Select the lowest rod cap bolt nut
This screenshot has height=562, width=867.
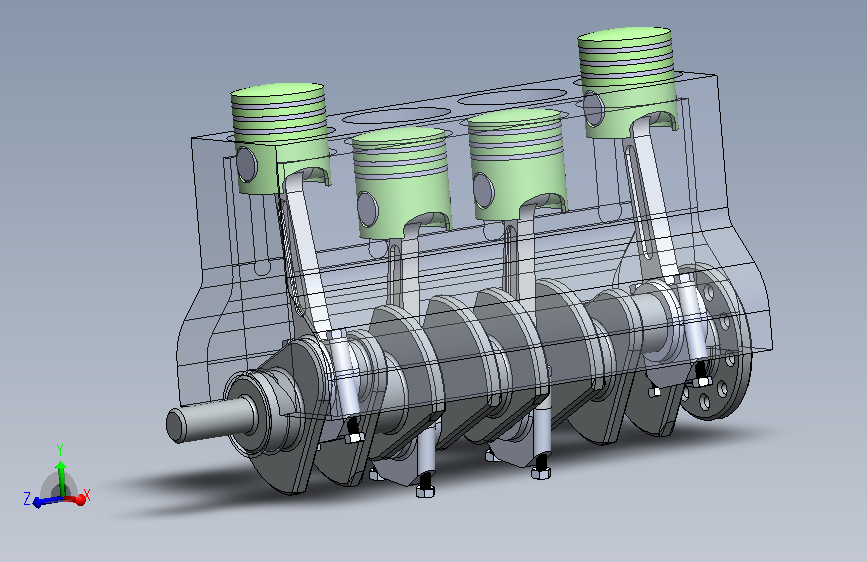tap(425, 491)
